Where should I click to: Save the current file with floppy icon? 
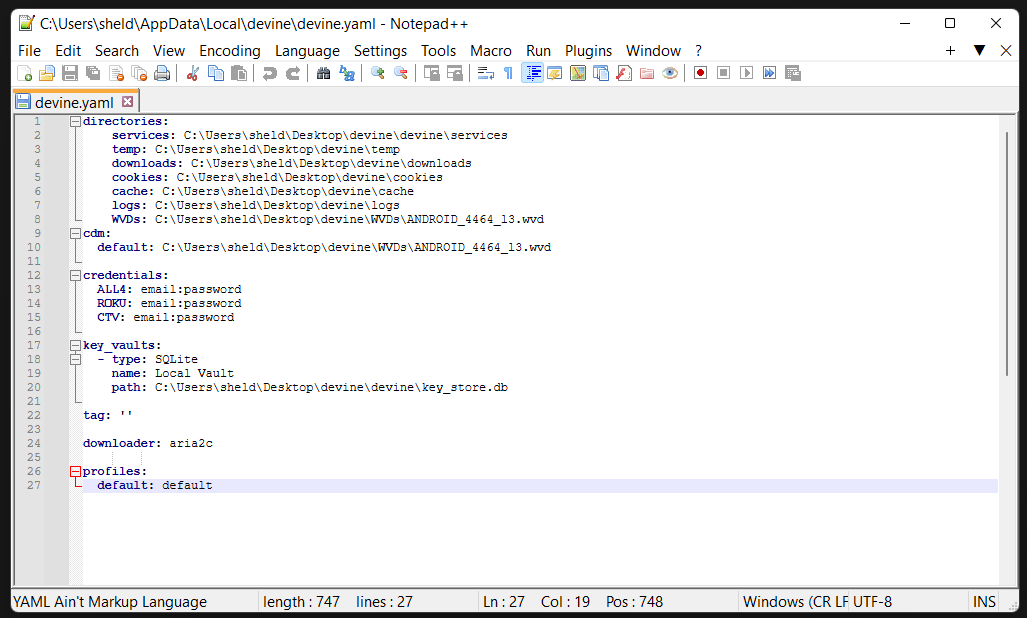pyautogui.click(x=69, y=73)
